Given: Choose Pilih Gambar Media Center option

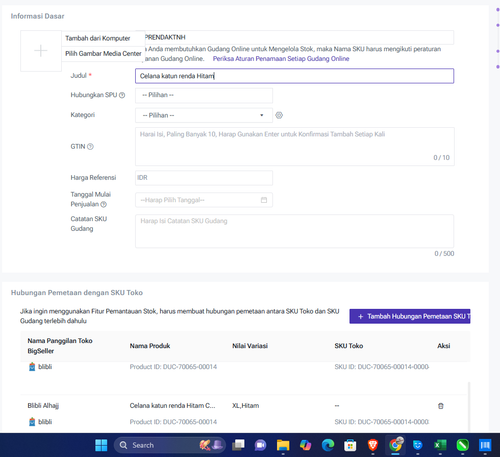Looking at the screenshot, I should point(103,53).
